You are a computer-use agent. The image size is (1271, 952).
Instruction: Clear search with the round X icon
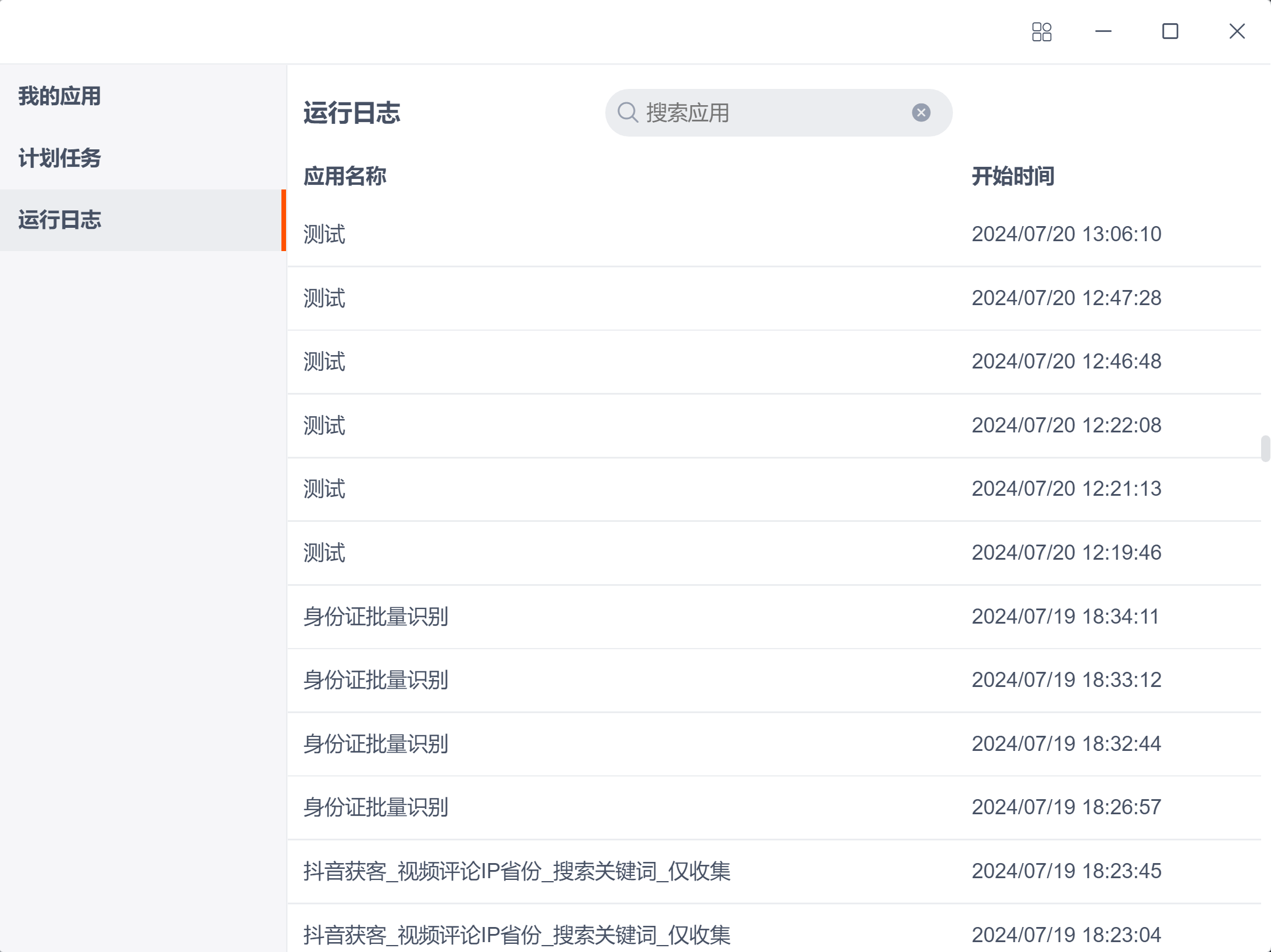point(920,112)
